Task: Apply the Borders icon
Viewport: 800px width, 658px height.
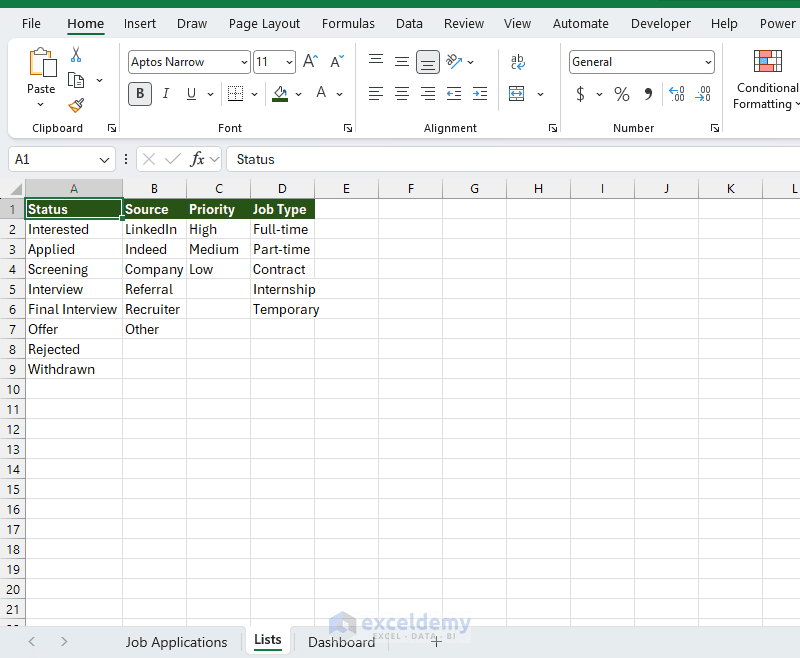Action: [235, 94]
